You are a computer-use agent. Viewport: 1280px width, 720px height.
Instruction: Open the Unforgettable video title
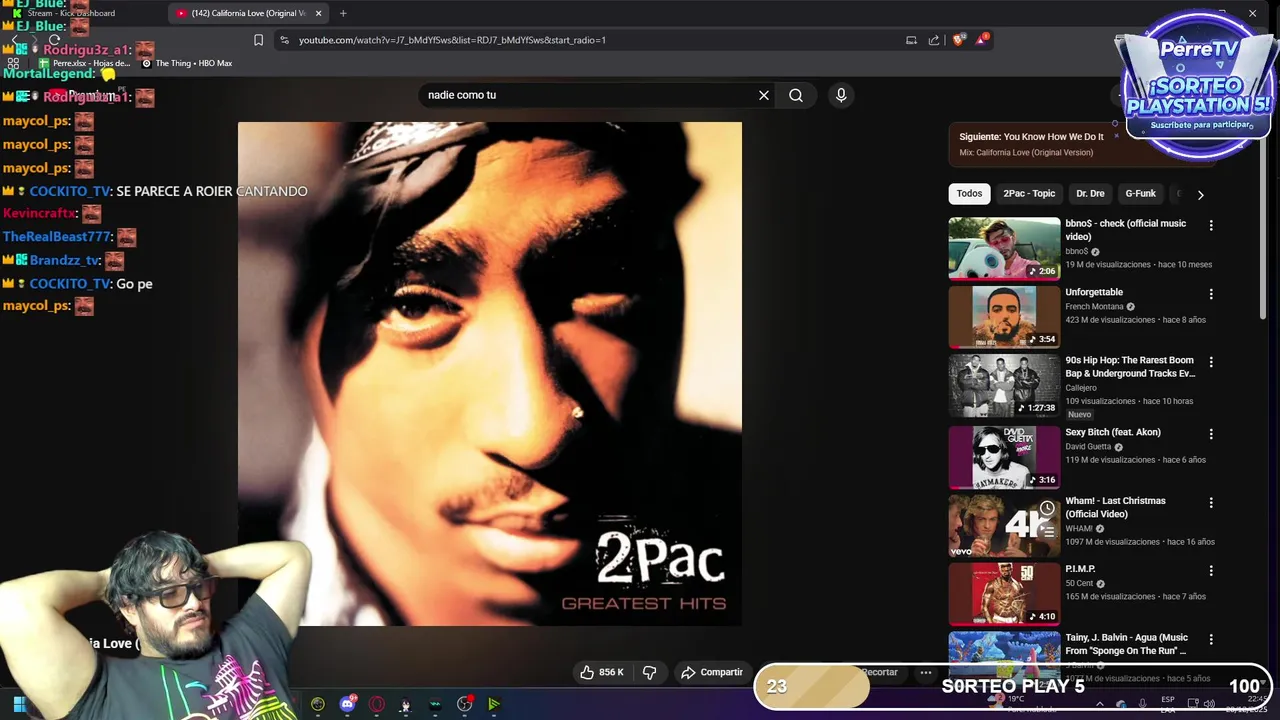click(1094, 292)
